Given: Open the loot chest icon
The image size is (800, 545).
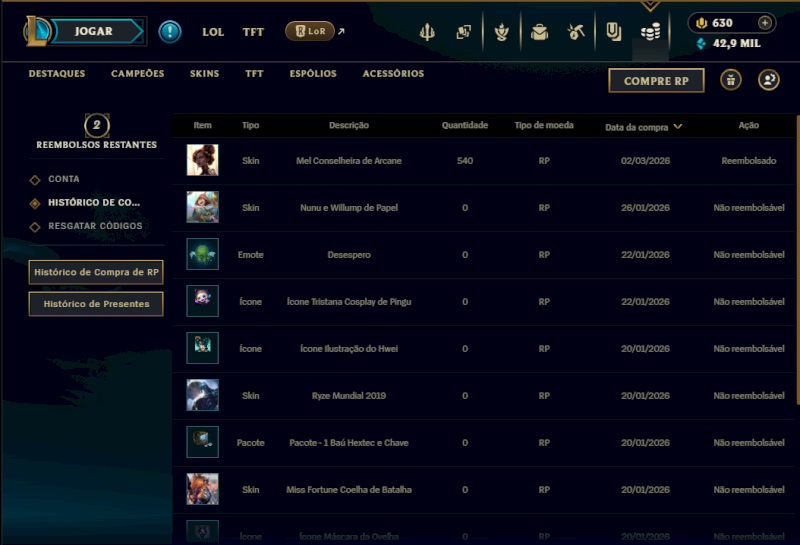Looking at the screenshot, I should point(539,32).
